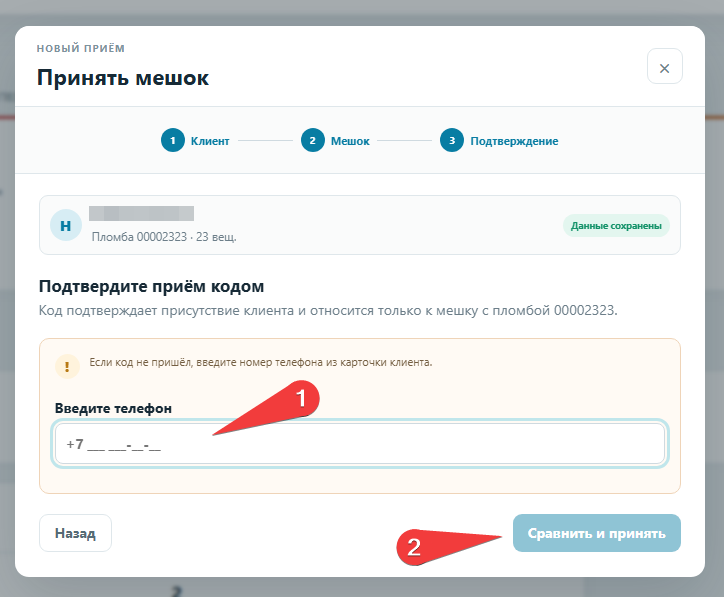Image resolution: width=724 pixels, height=597 pixels.
Task: Close the Принять мешок dialog with X
Action: click(664, 66)
